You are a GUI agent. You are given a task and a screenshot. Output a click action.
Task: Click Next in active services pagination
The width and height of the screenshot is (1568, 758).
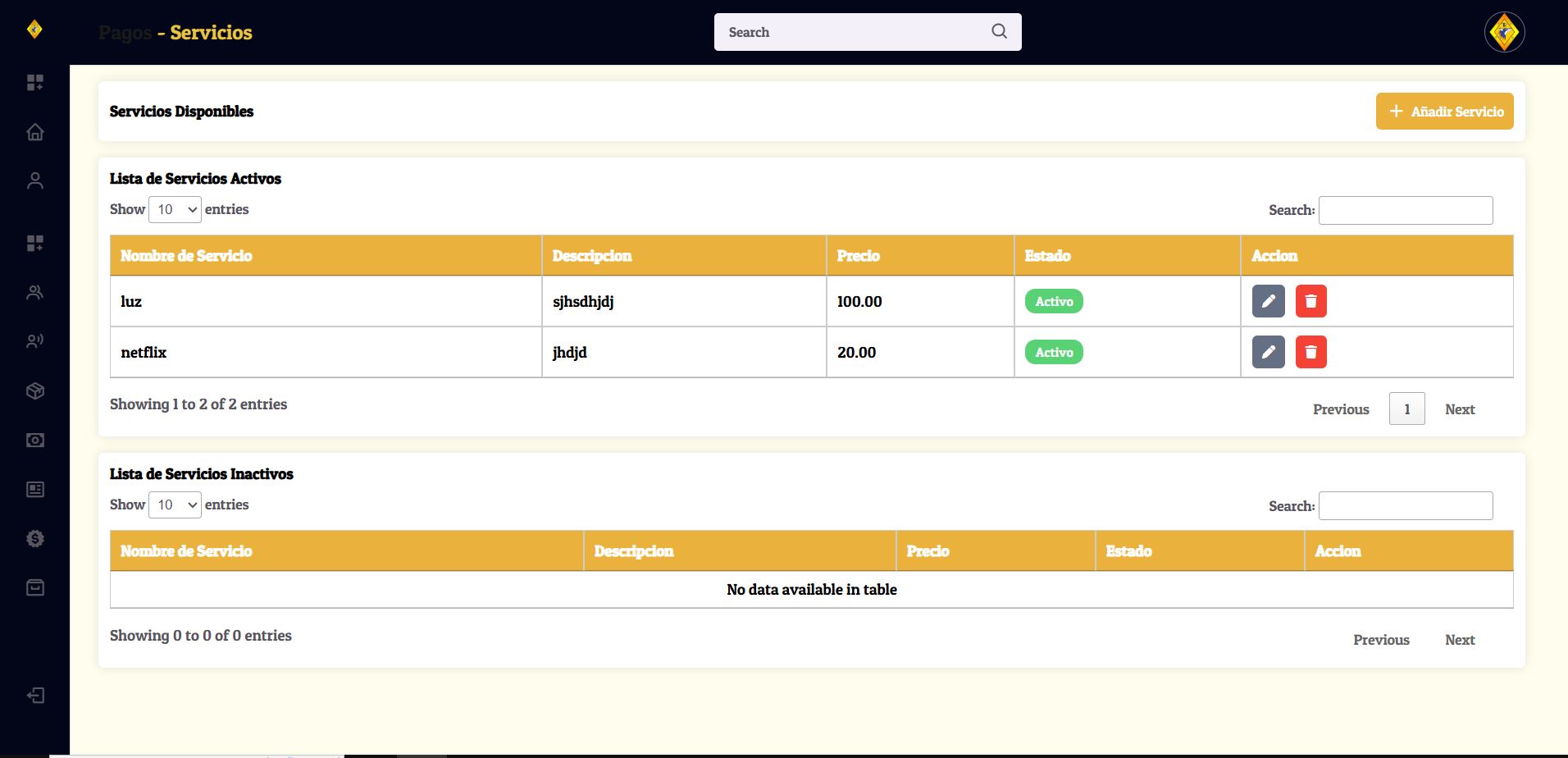coord(1460,409)
